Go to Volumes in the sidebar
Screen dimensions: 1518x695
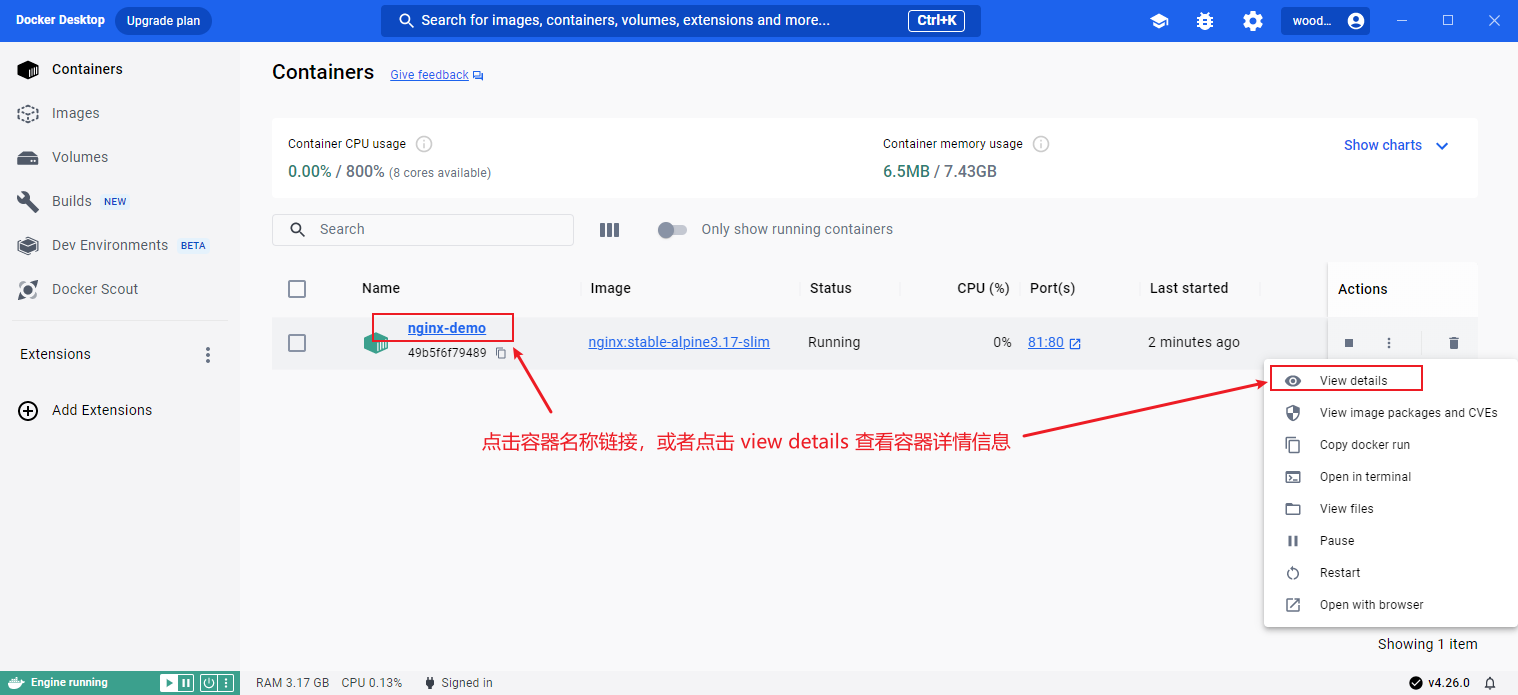pos(120,157)
